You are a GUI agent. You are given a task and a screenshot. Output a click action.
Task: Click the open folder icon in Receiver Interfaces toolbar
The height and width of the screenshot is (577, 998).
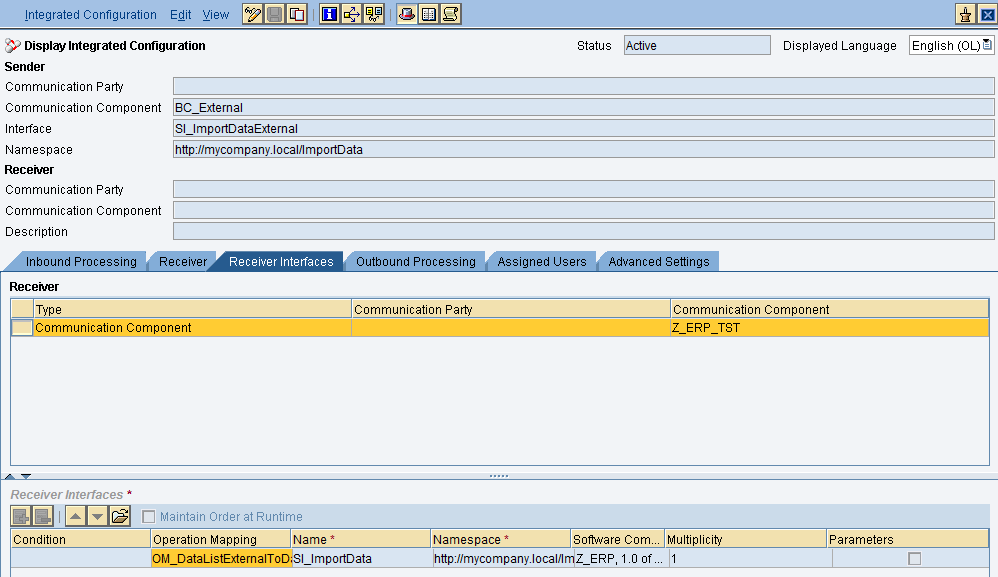(x=120, y=516)
